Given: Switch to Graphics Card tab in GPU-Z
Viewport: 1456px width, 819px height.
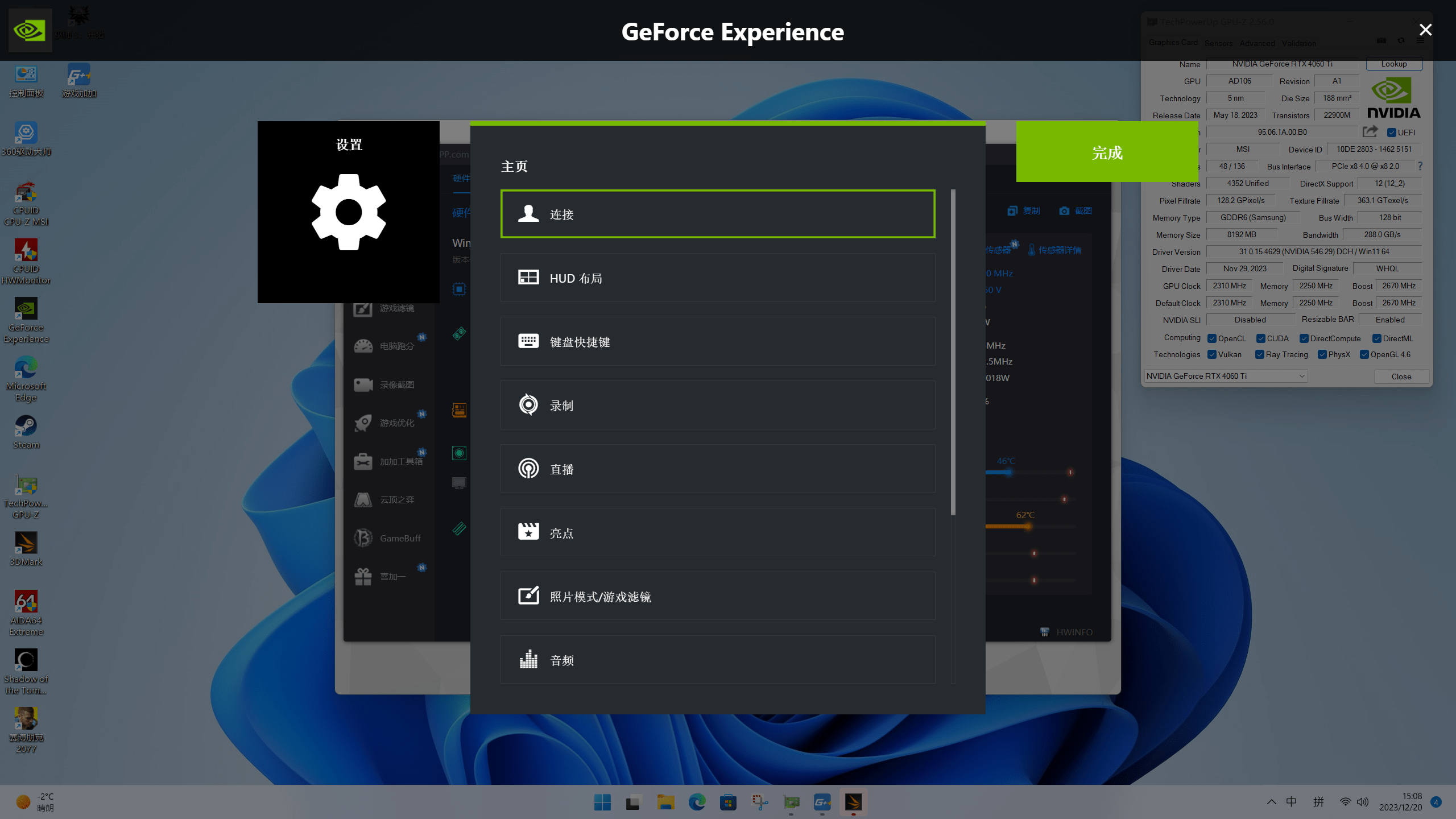Looking at the screenshot, I should (1173, 43).
